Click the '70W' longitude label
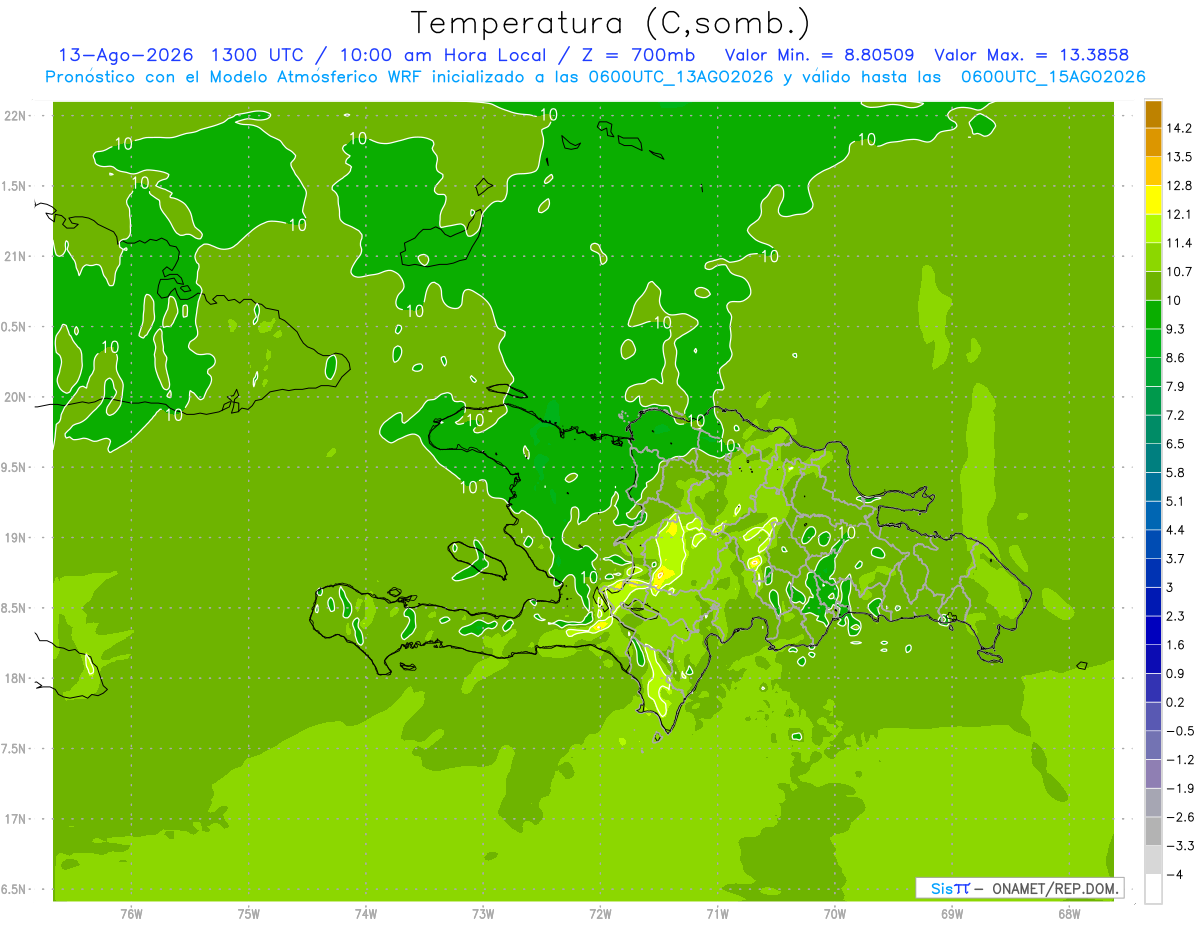The height and width of the screenshot is (927, 1200). pyautogui.click(x=835, y=914)
